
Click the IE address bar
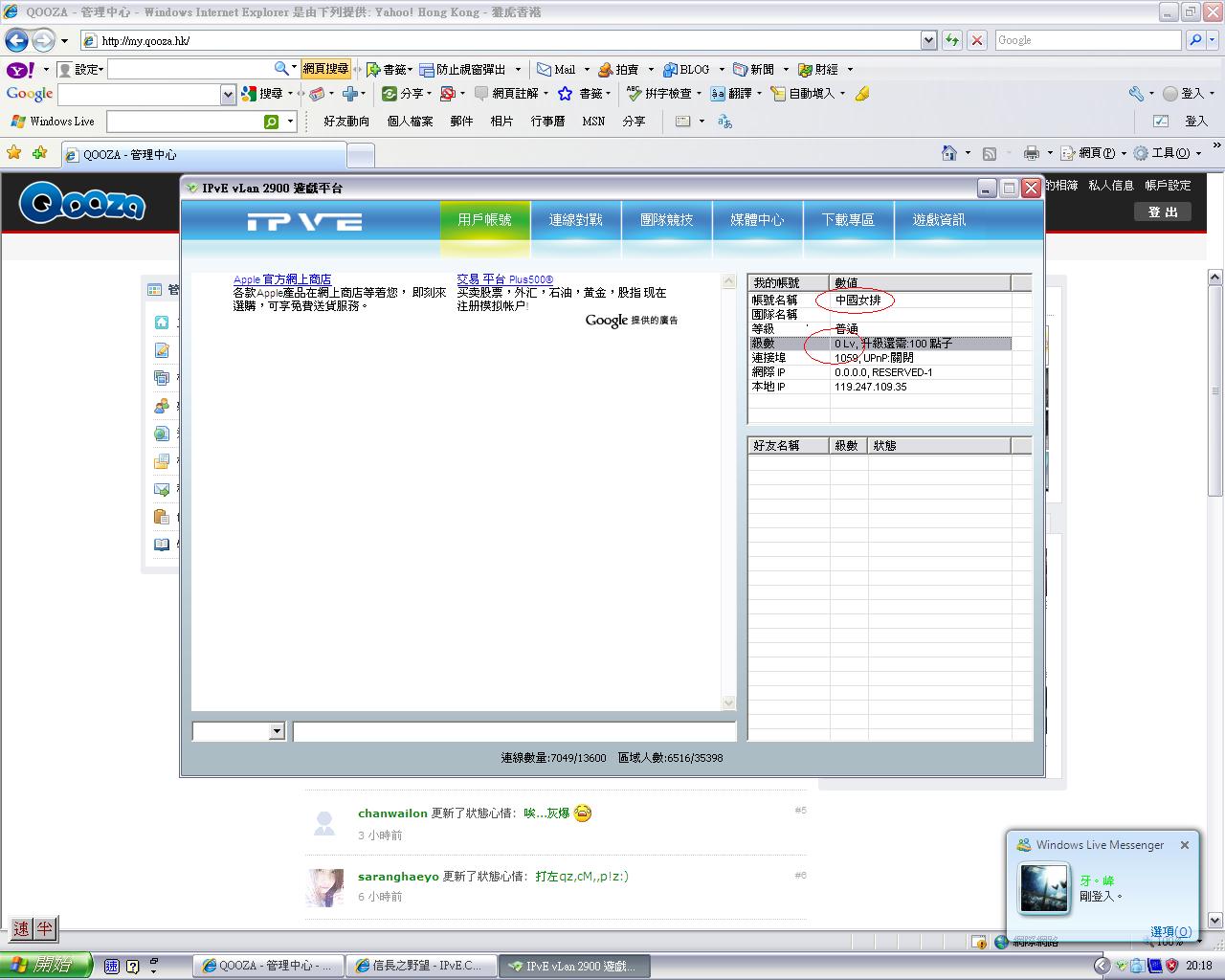pos(500,40)
